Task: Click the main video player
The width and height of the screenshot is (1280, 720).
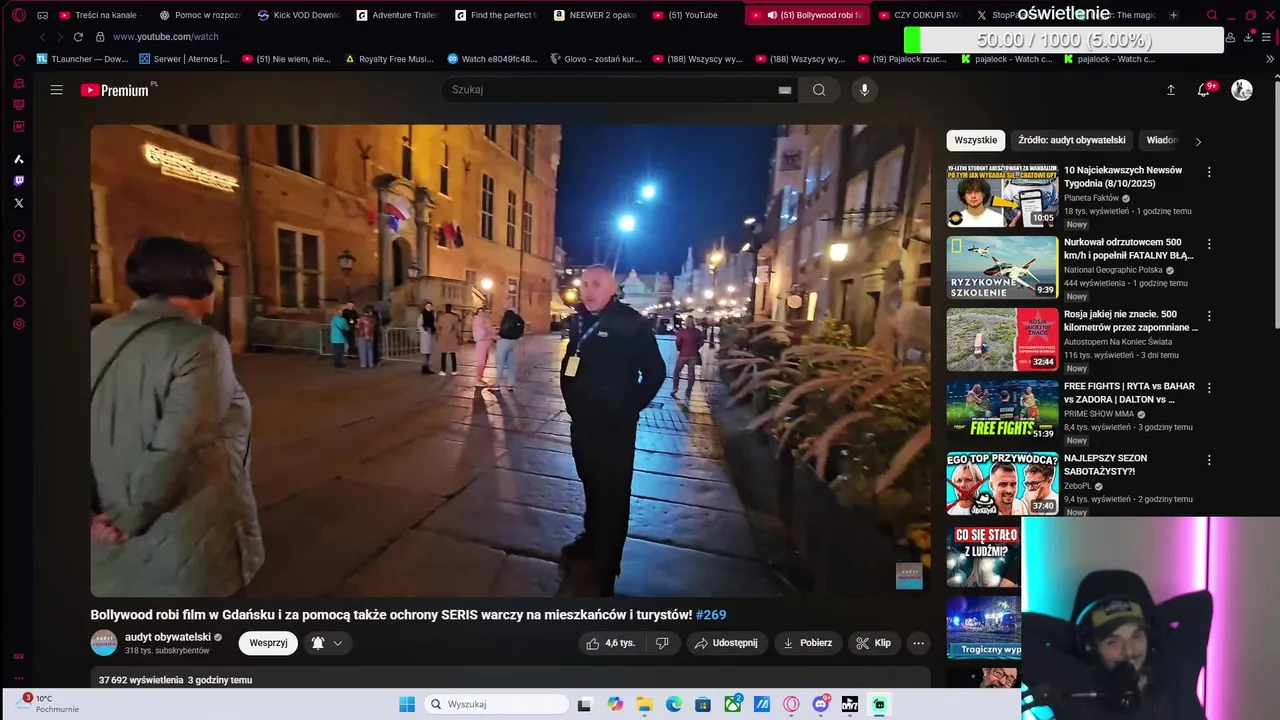Action: coord(510,361)
